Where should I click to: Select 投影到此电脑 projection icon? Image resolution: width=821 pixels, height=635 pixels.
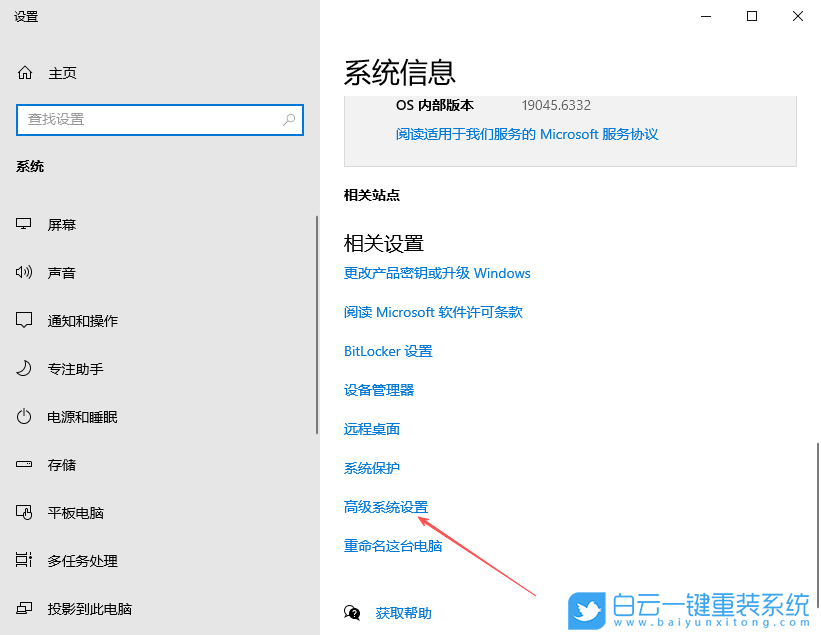coord(24,608)
